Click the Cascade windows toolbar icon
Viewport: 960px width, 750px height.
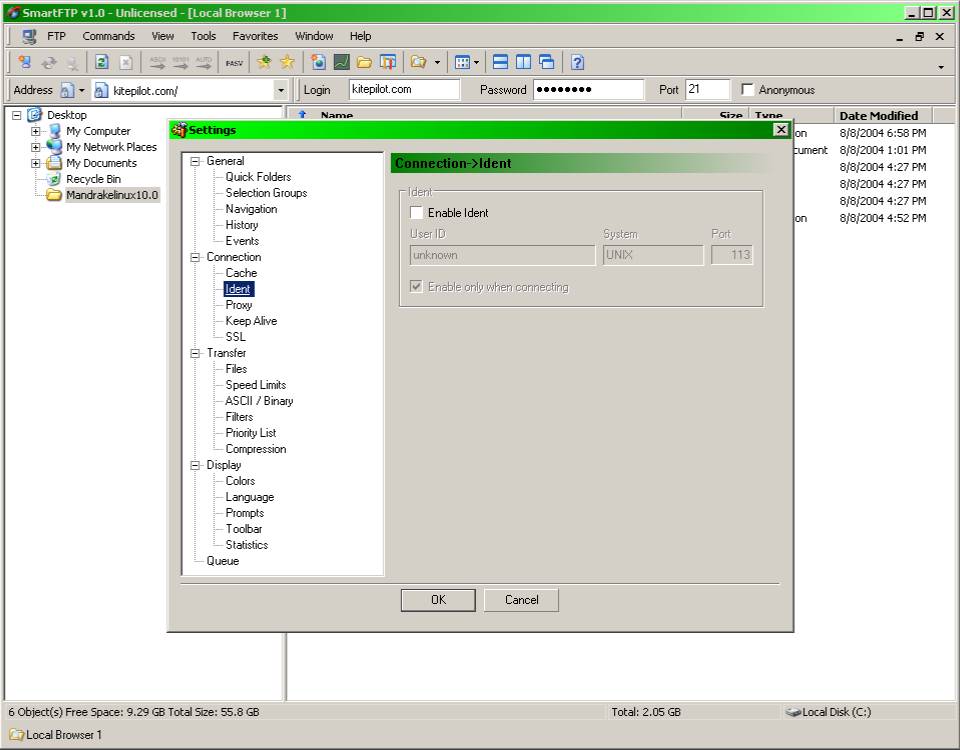coord(546,62)
